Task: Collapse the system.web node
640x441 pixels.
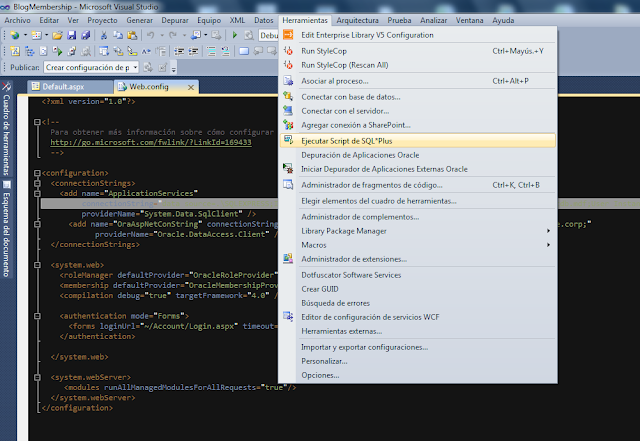Action: (37, 265)
